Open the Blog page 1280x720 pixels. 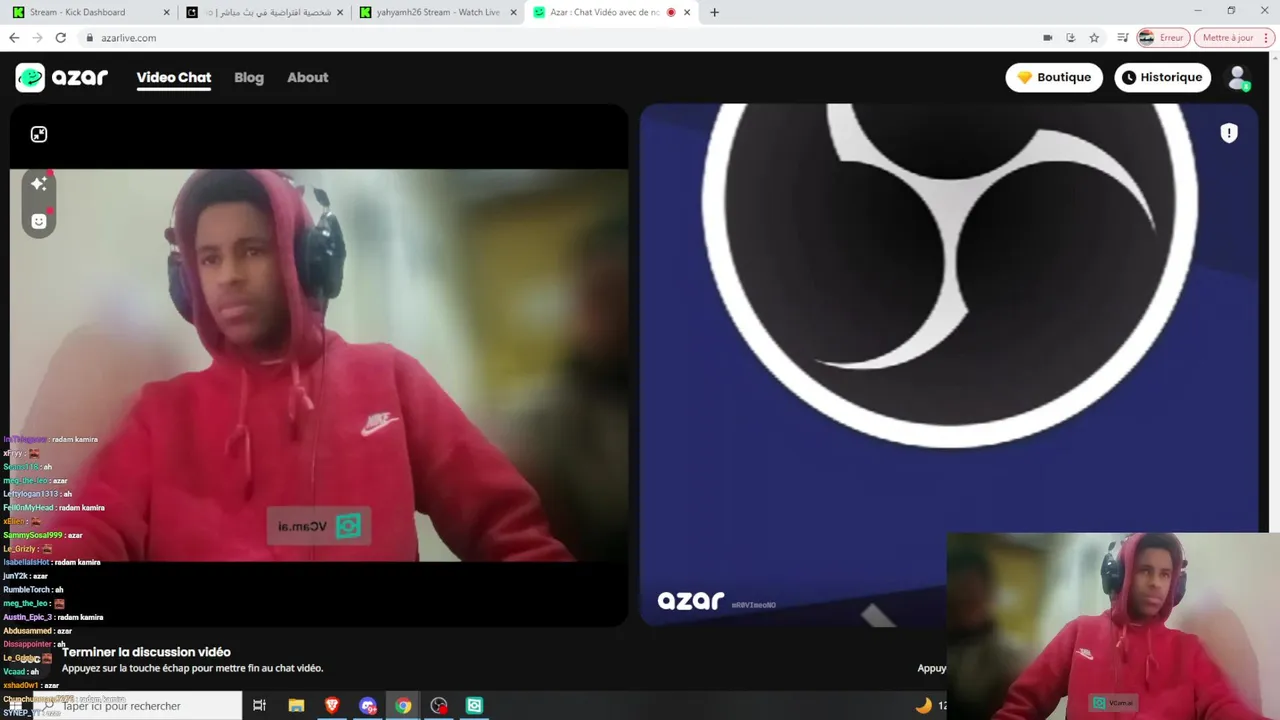click(x=249, y=77)
